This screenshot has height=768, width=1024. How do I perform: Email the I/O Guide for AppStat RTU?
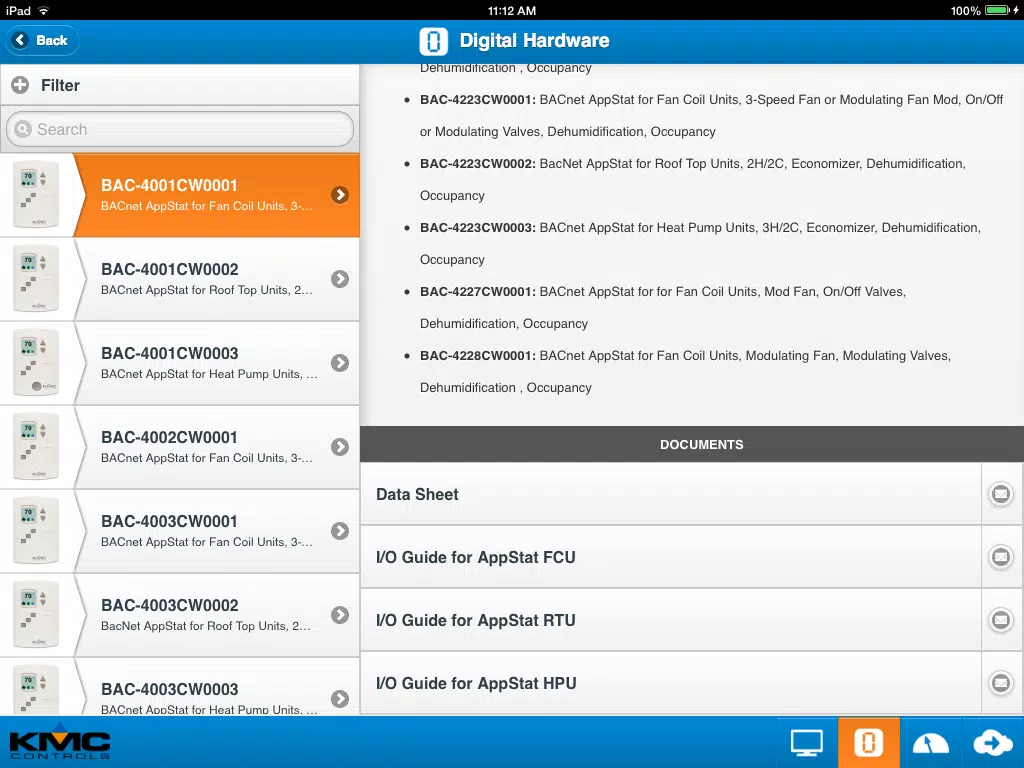(x=1001, y=620)
